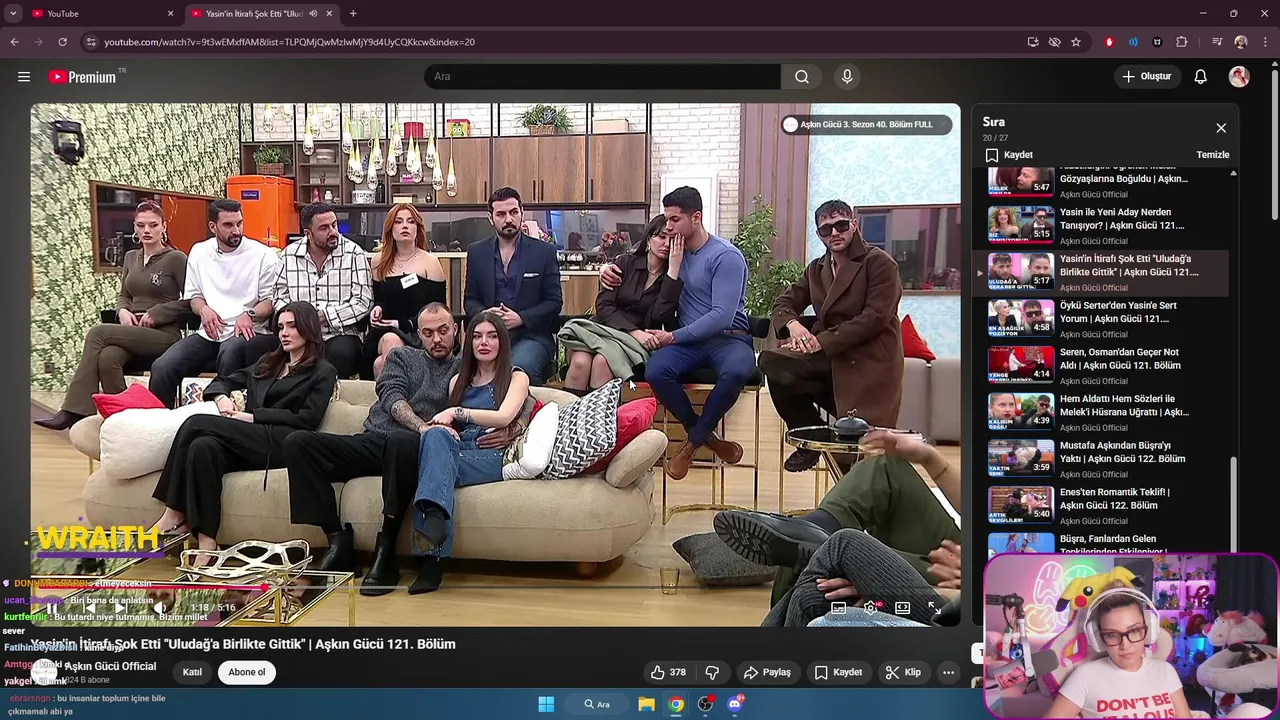Open Windows Start menu
1280x720 pixels.
[x=546, y=704]
